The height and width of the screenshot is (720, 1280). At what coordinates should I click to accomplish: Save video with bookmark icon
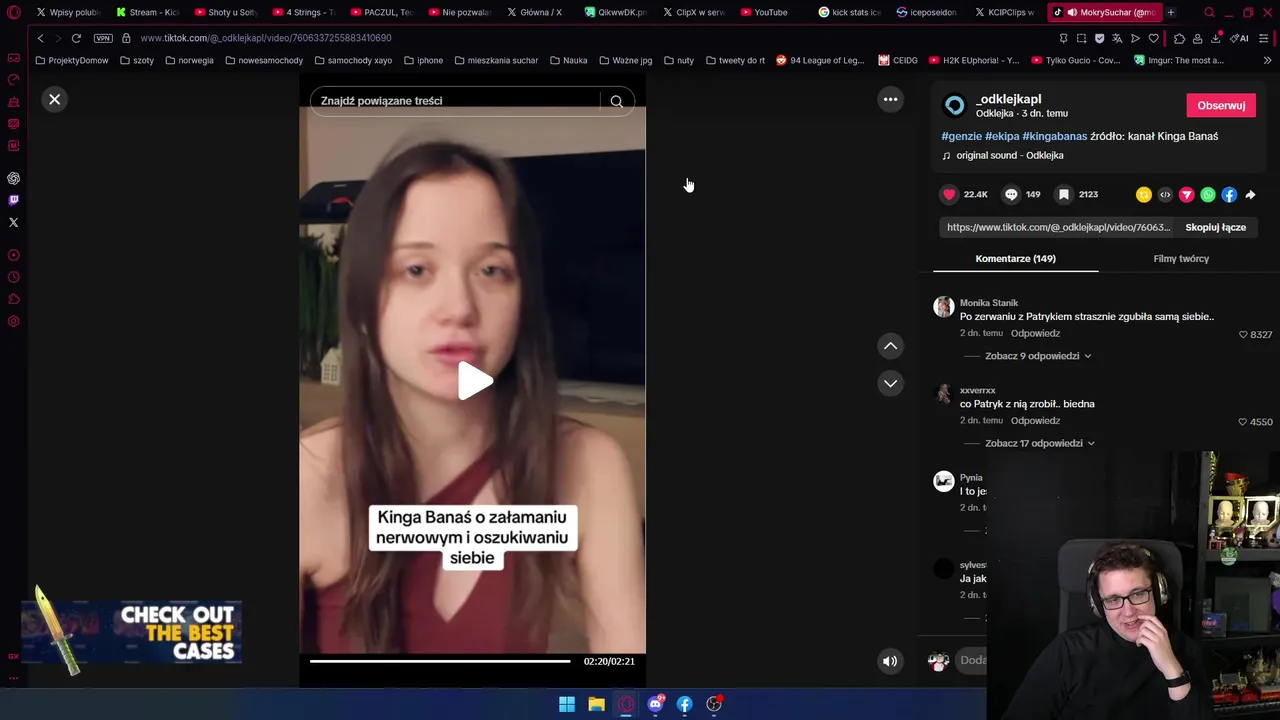(1064, 195)
